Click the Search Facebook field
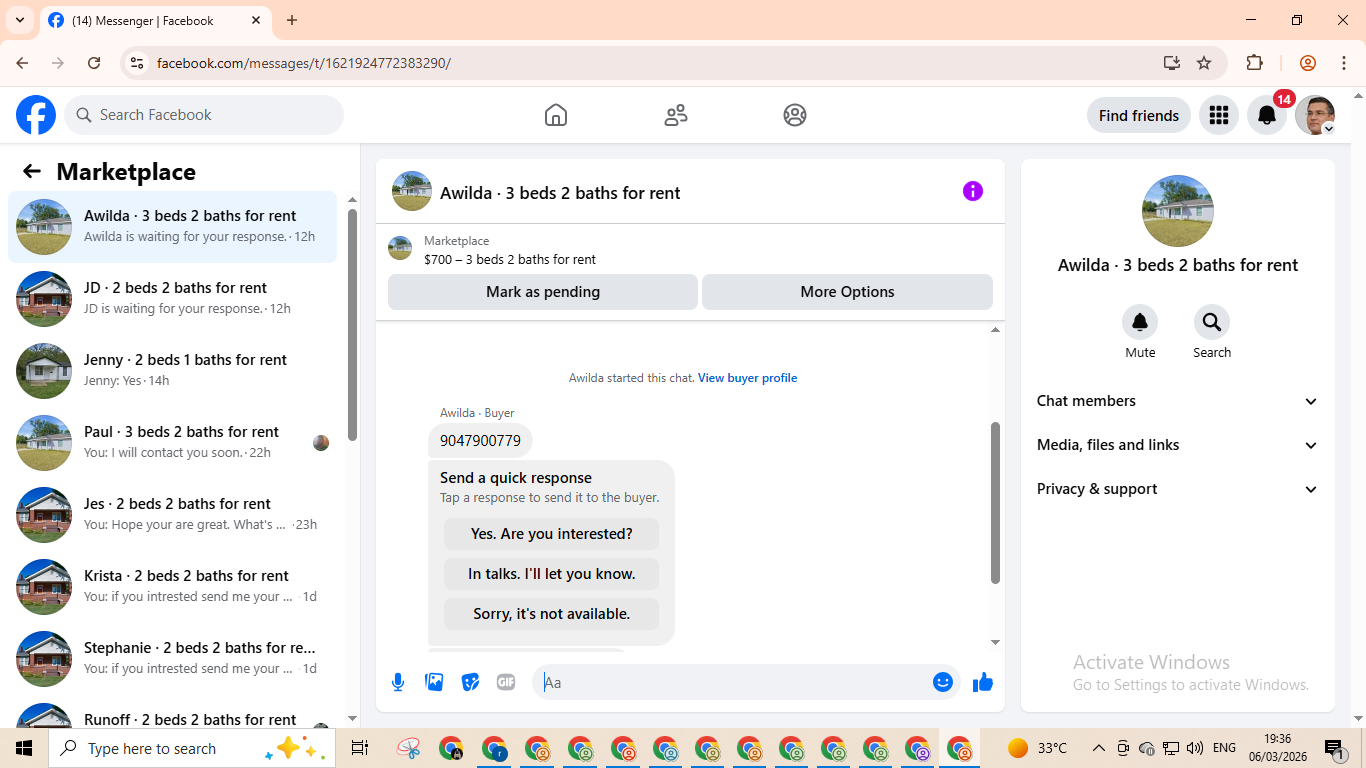 click(x=204, y=115)
